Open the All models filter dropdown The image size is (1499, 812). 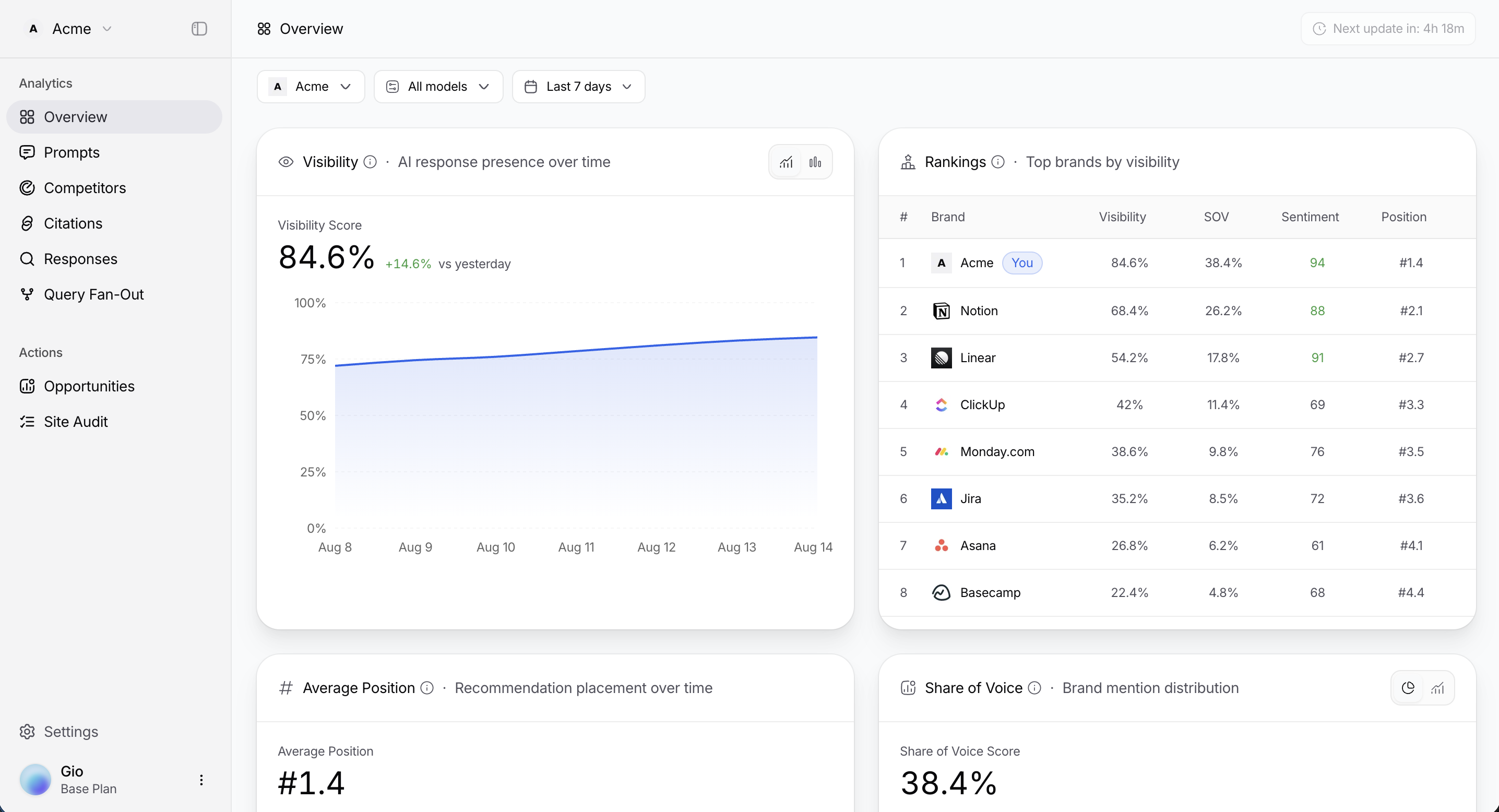click(438, 87)
